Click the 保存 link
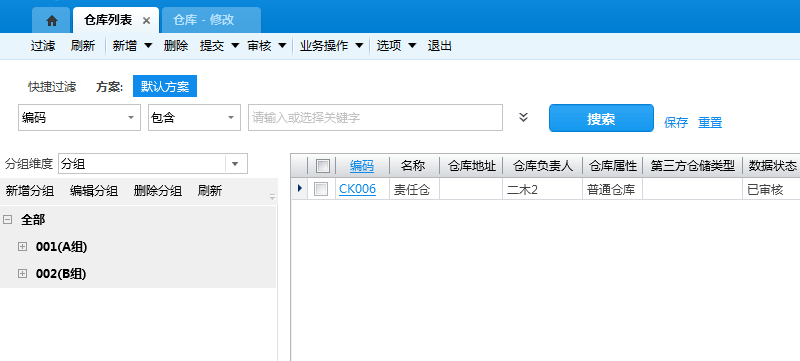The height and width of the screenshot is (361, 800). point(676,122)
